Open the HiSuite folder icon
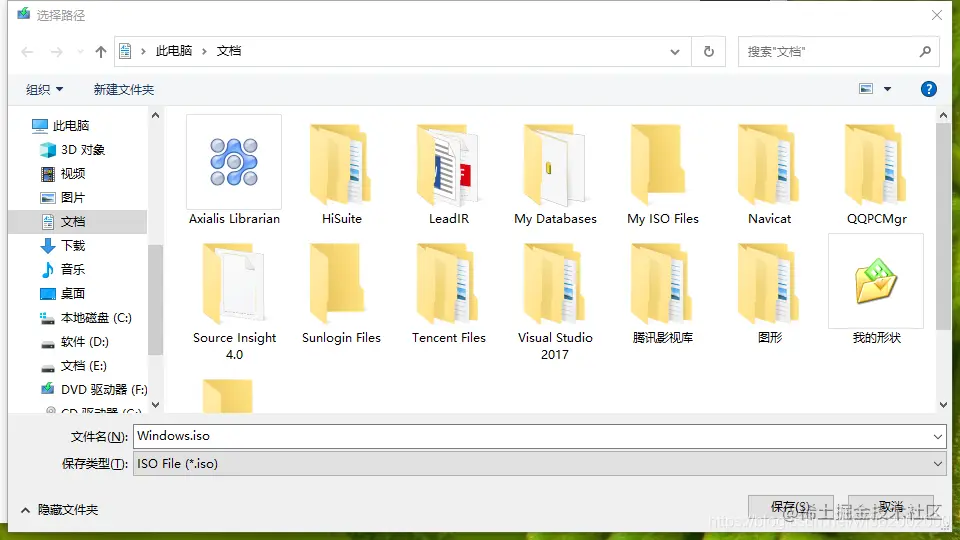 point(341,164)
